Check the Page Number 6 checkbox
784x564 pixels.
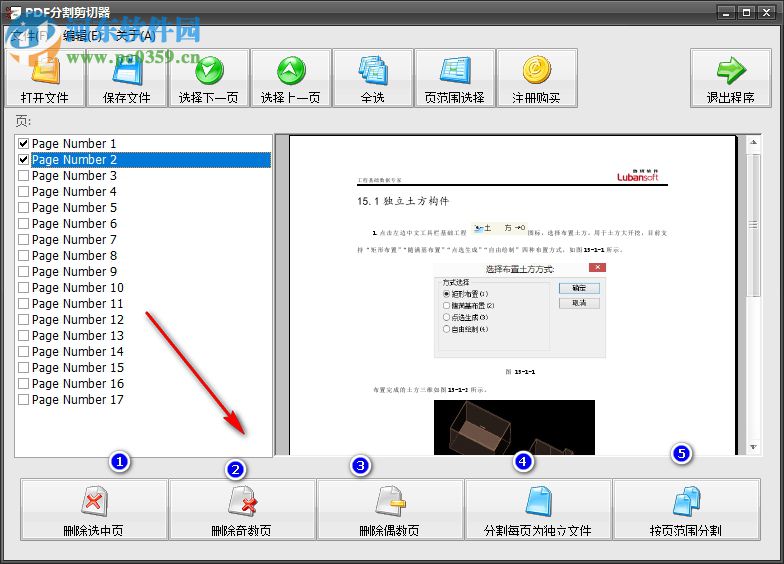pos(24,224)
